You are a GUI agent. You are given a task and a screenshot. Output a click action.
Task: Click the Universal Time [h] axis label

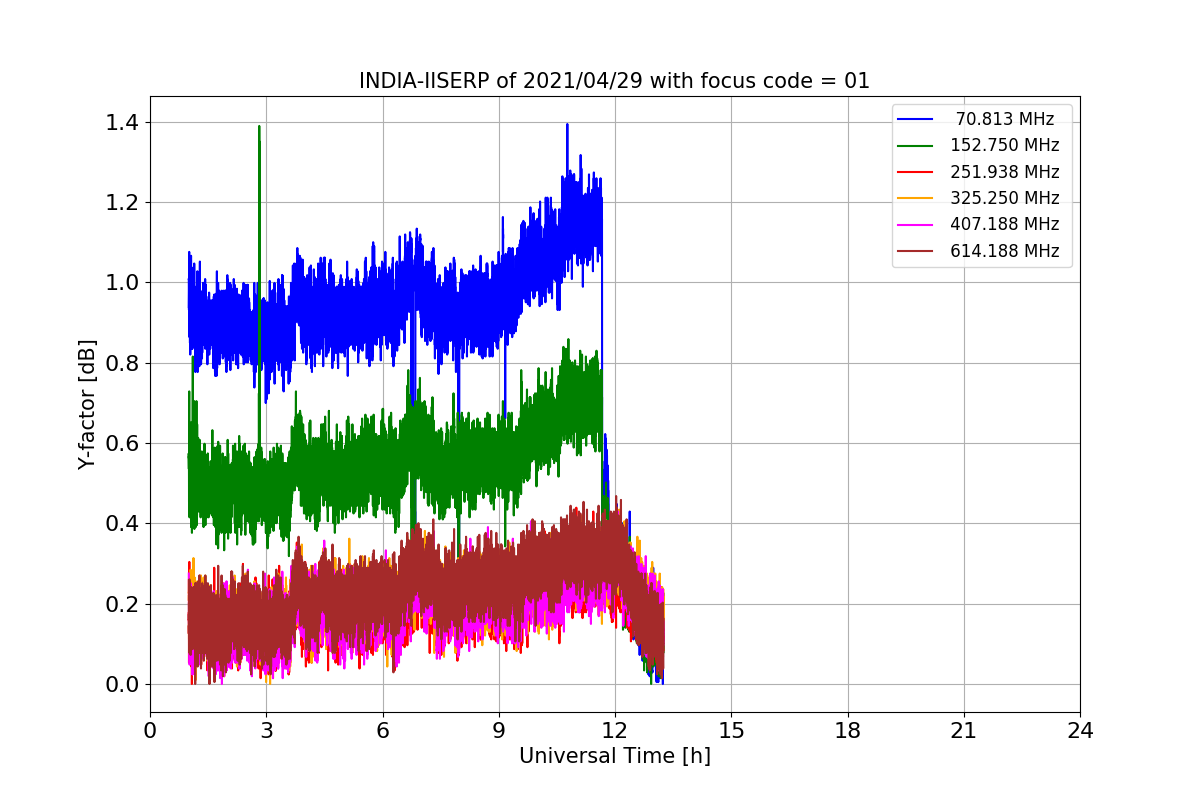[614, 756]
